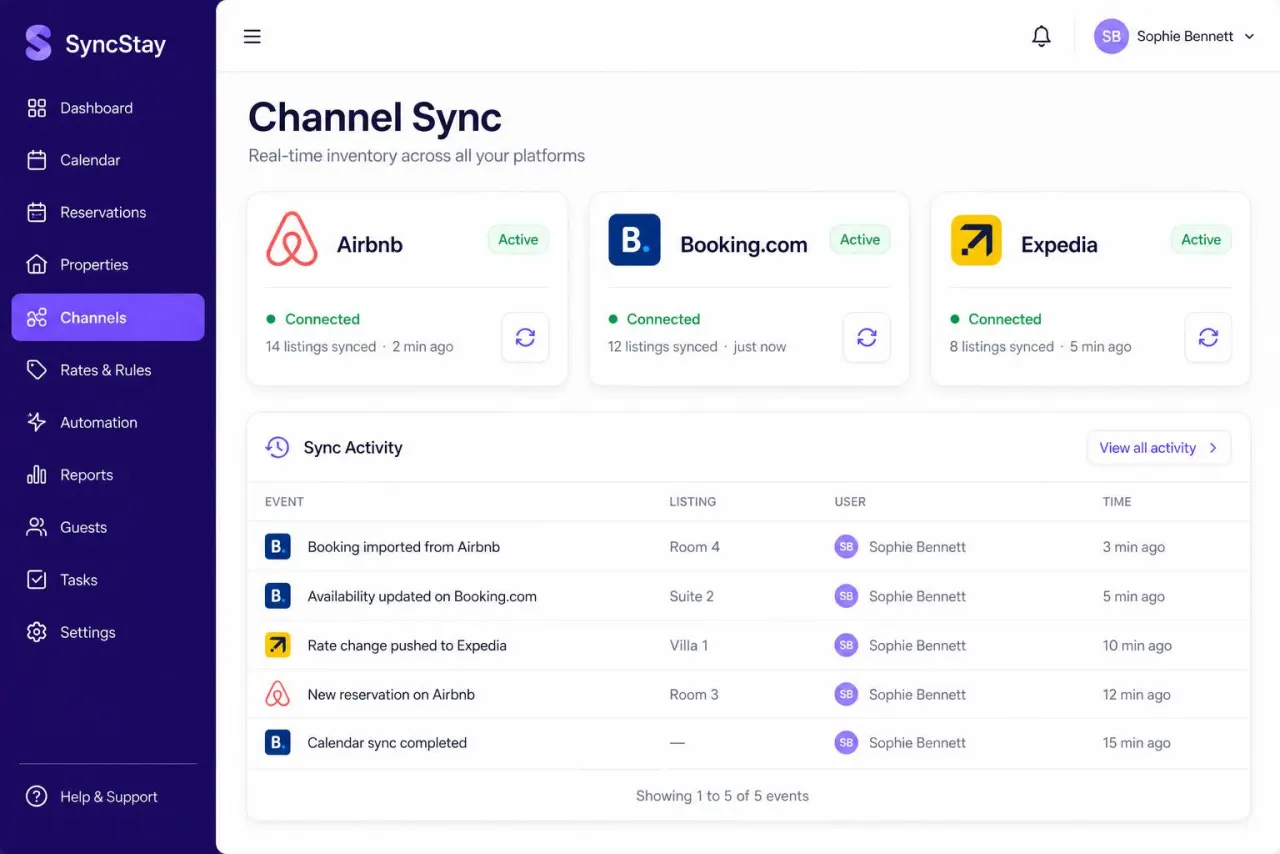Open View all activity

(1159, 448)
